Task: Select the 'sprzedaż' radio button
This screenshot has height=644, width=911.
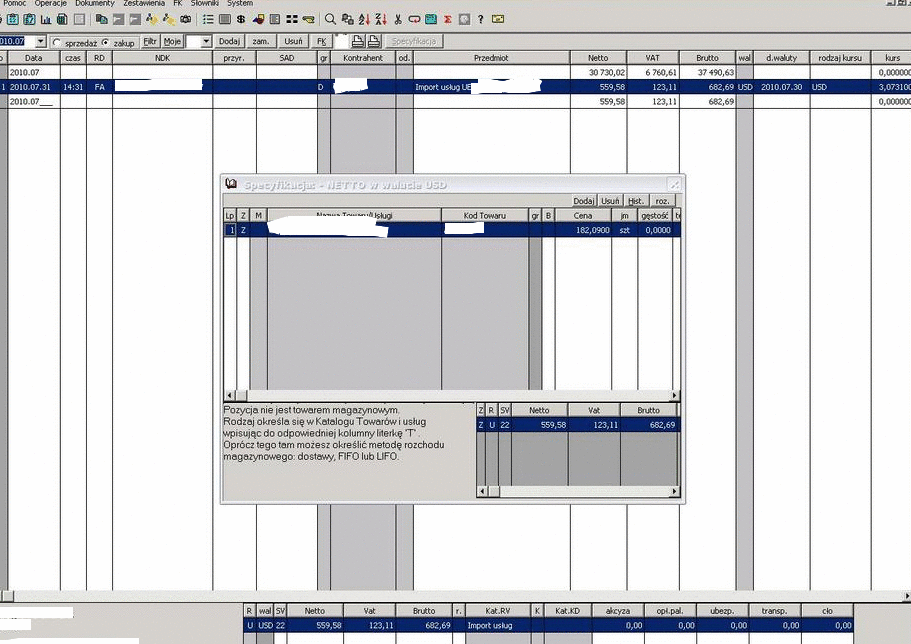Action: pyautogui.click(x=57, y=42)
